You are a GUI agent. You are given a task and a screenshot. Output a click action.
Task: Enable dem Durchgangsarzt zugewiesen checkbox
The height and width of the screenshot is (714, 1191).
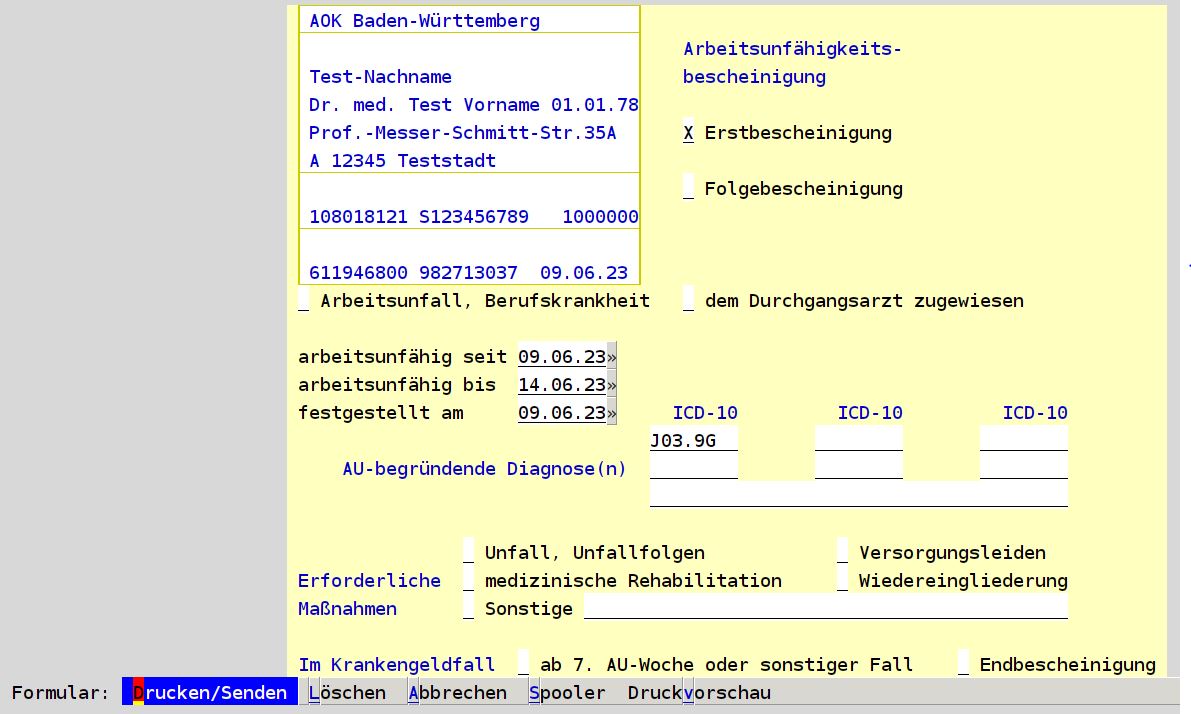688,300
